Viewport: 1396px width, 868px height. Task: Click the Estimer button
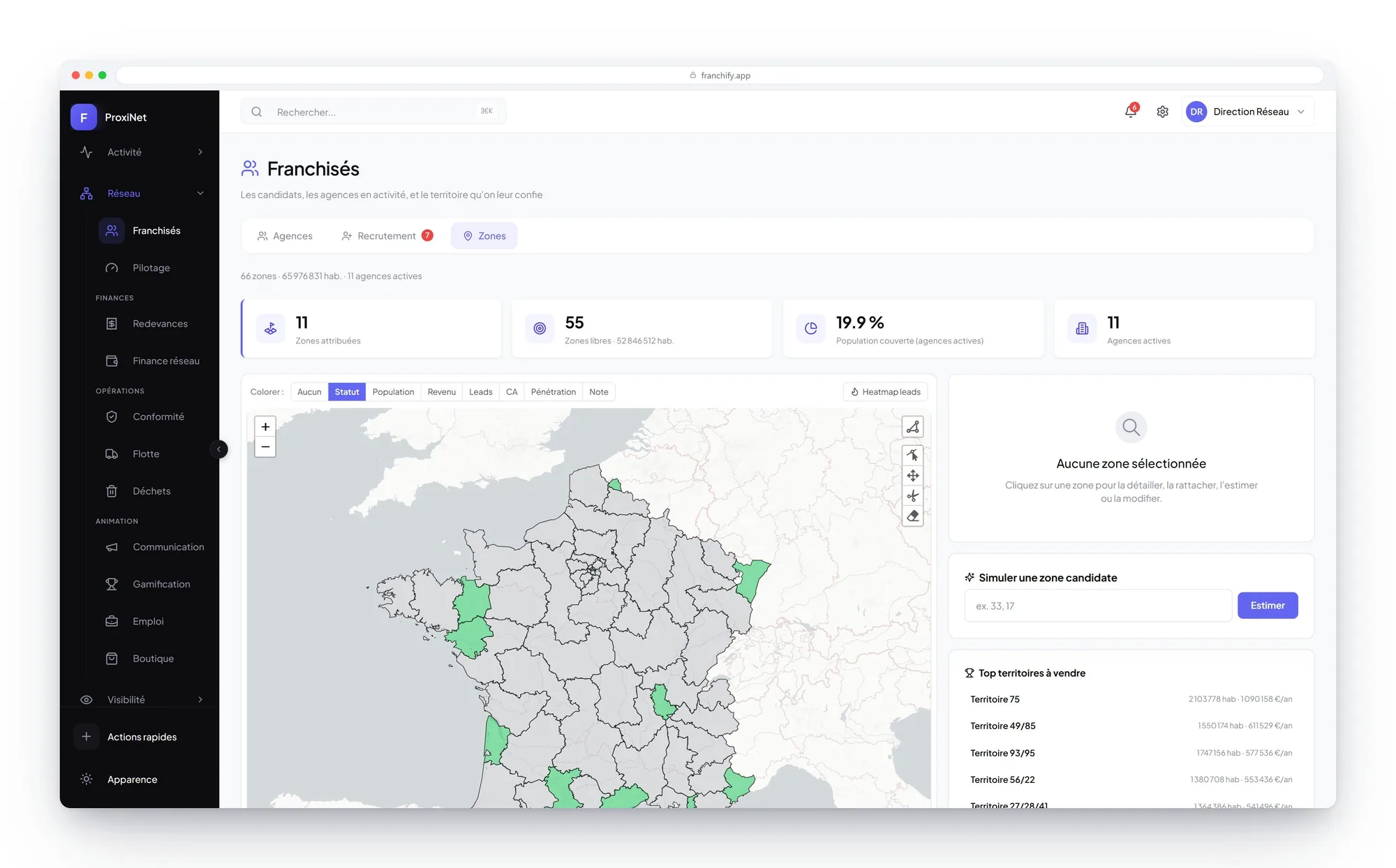point(1268,606)
